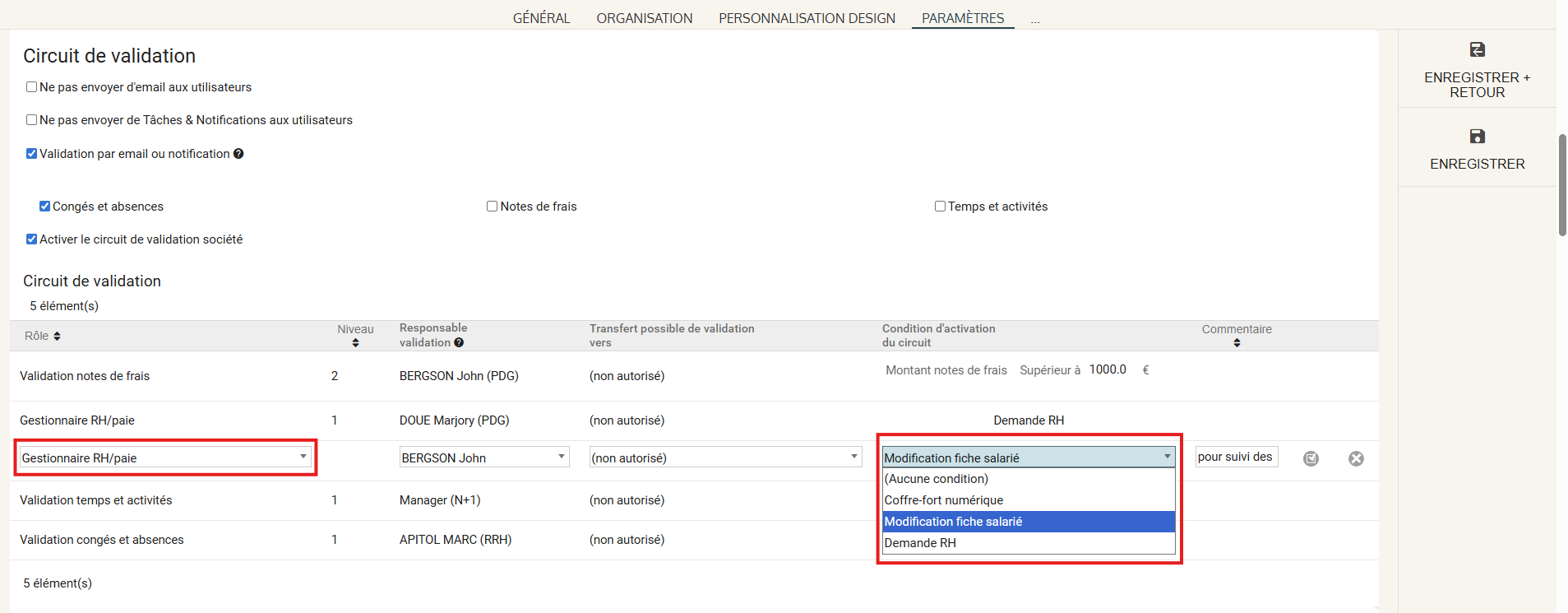This screenshot has width=1568, height=613.
Task: Cancel row editing with the X icon
Action: click(1356, 458)
